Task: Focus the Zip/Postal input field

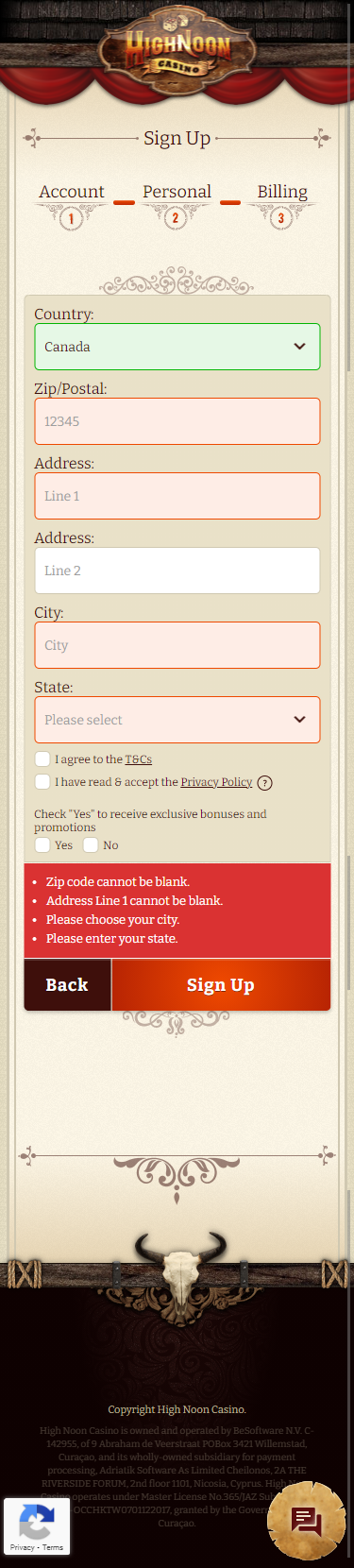Action: [177, 421]
